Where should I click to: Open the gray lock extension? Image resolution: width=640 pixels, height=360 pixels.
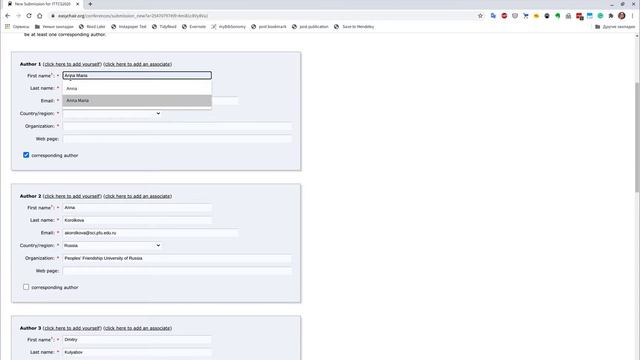point(568,16)
